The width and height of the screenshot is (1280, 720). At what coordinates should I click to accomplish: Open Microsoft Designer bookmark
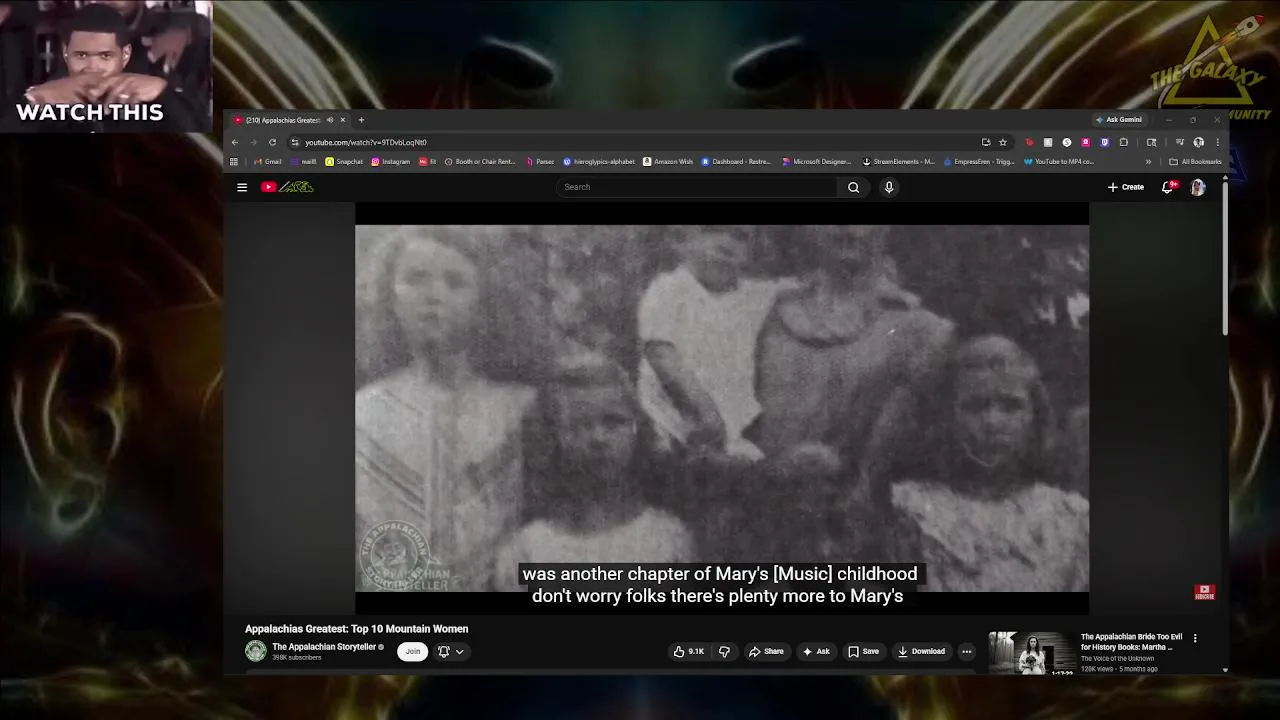(817, 161)
